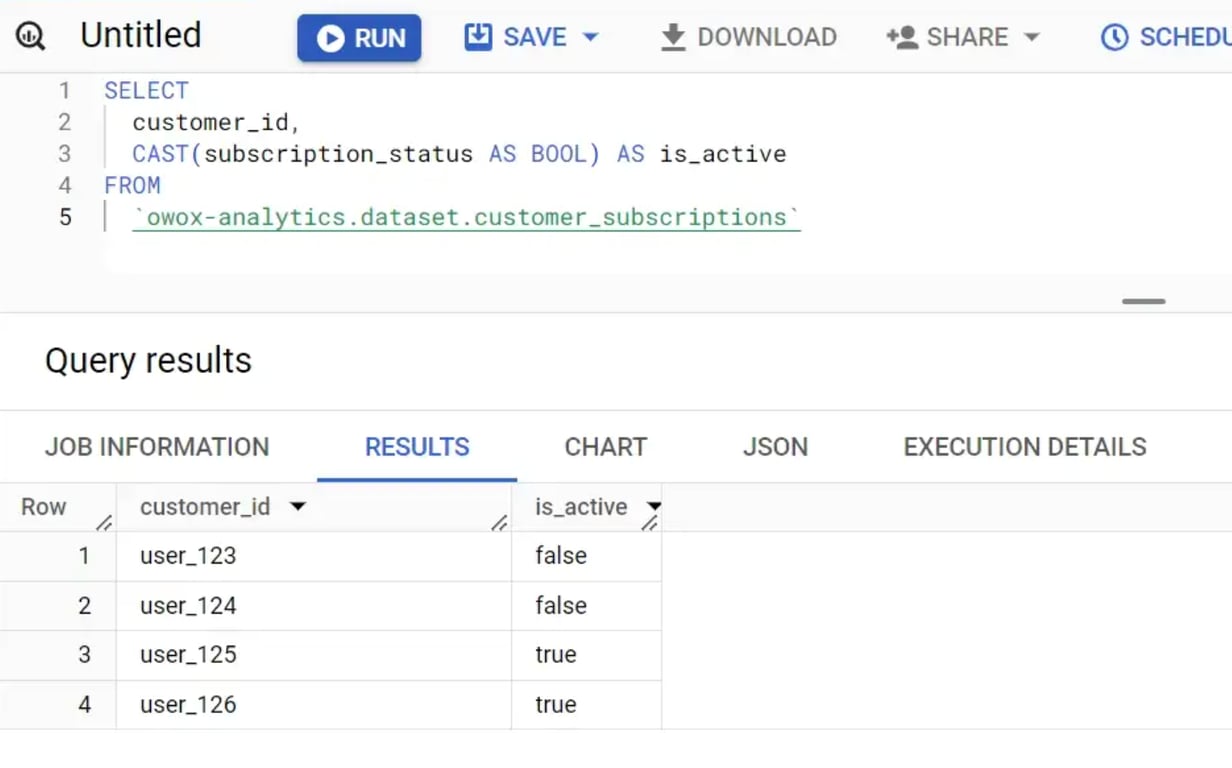
Task: Open the SCHEDULE option
Action: pos(1165,37)
